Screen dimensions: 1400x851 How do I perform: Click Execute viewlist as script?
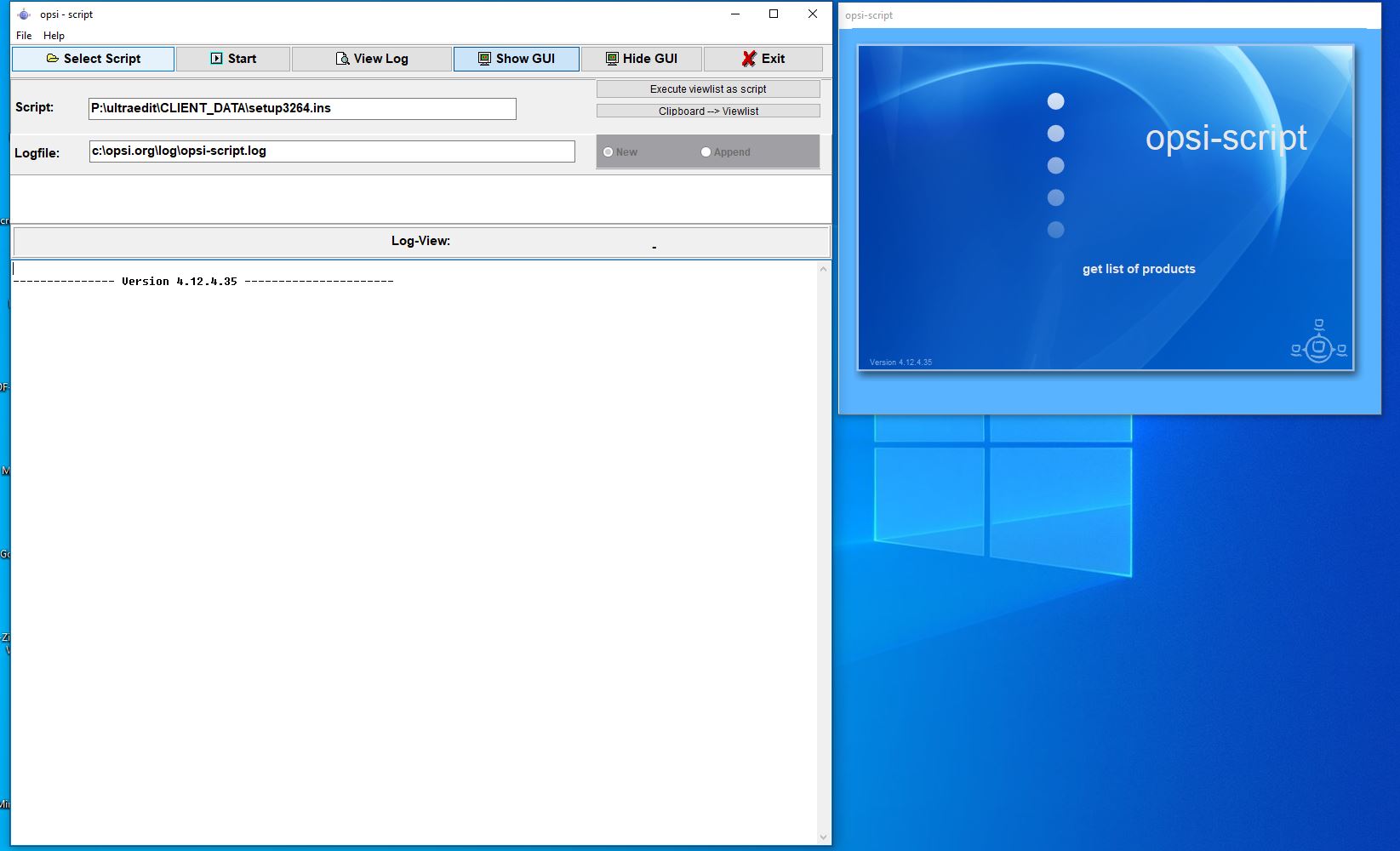click(x=708, y=89)
